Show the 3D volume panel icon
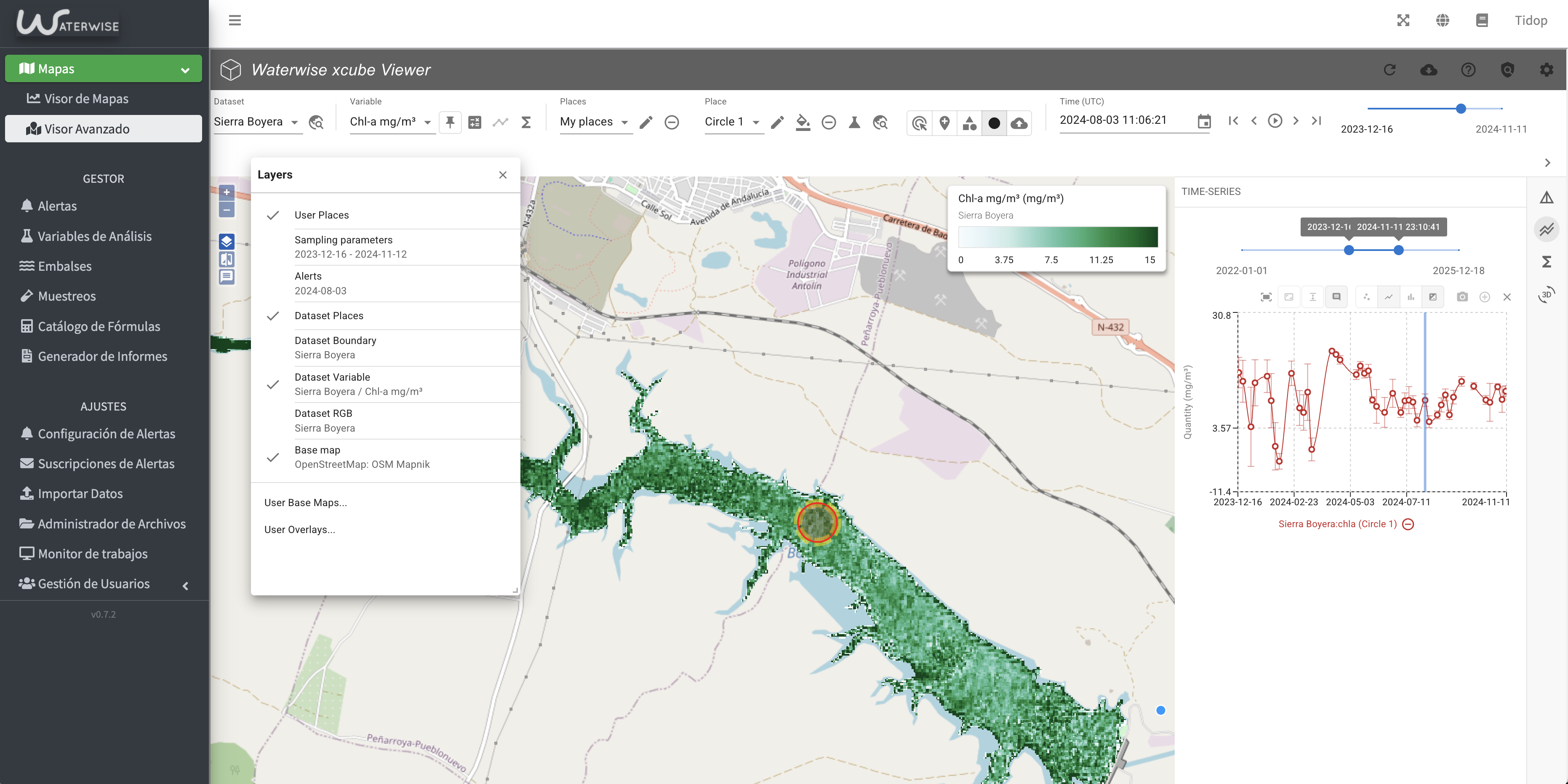The width and height of the screenshot is (1568, 784). (x=1546, y=295)
